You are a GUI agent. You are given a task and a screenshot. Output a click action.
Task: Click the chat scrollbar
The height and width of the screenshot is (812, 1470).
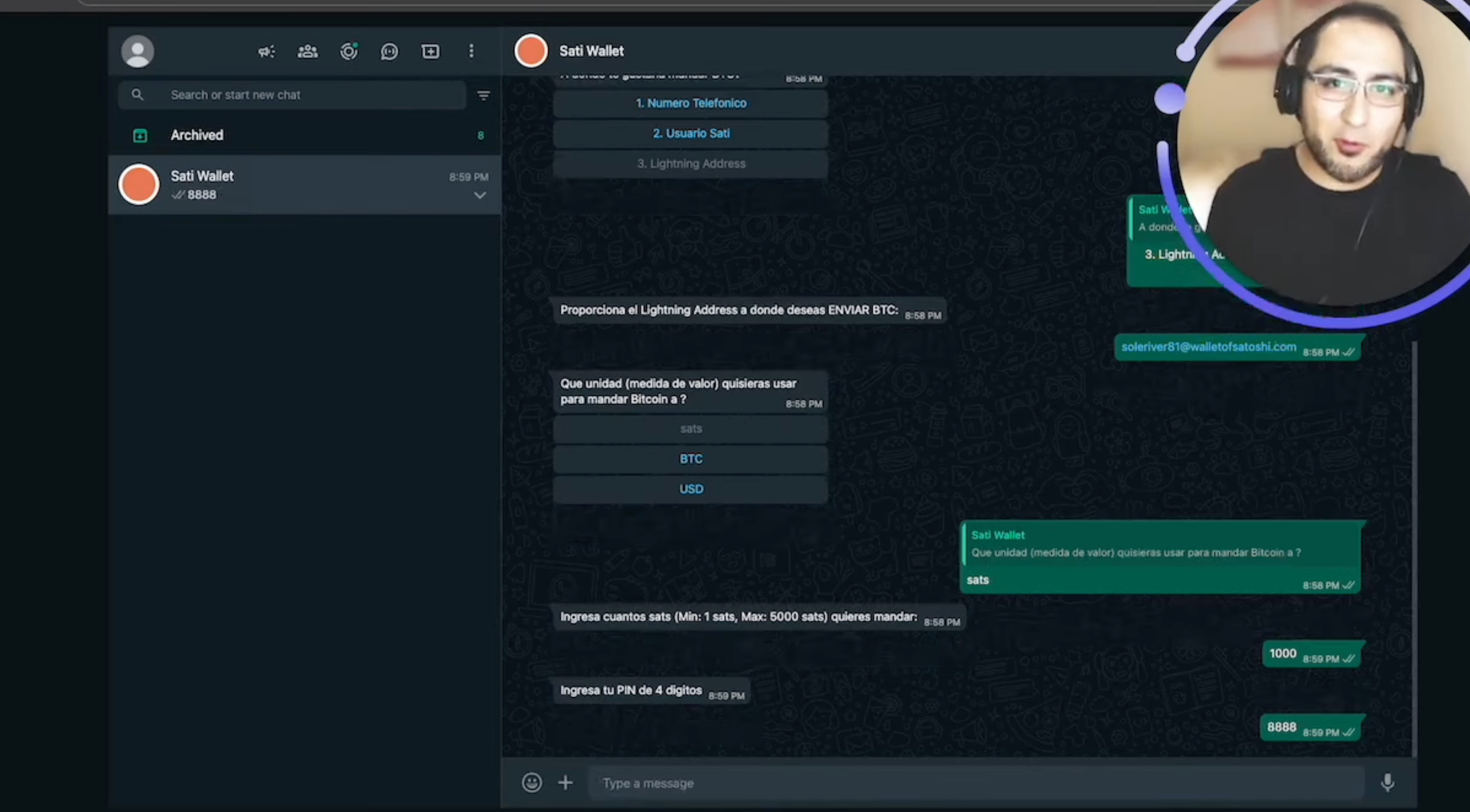click(1414, 549)
